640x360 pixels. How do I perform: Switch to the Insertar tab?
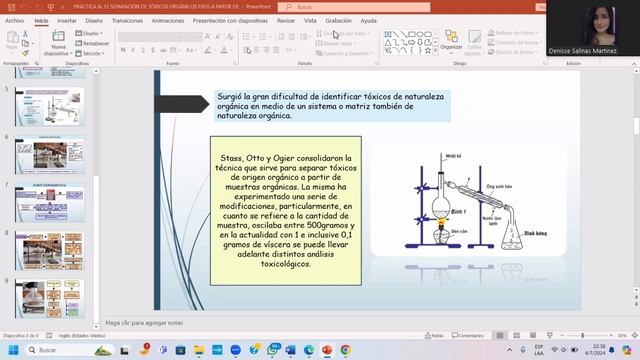[x=67, y=20]
